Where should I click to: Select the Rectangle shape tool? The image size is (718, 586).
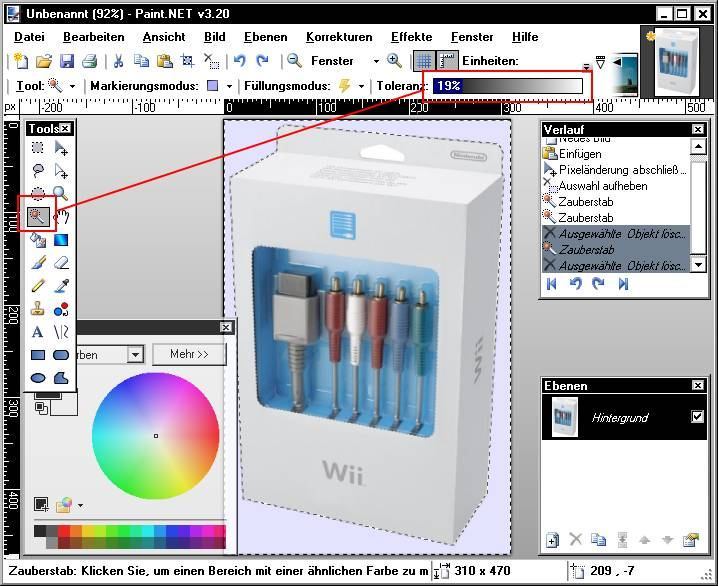pos(38,355)
